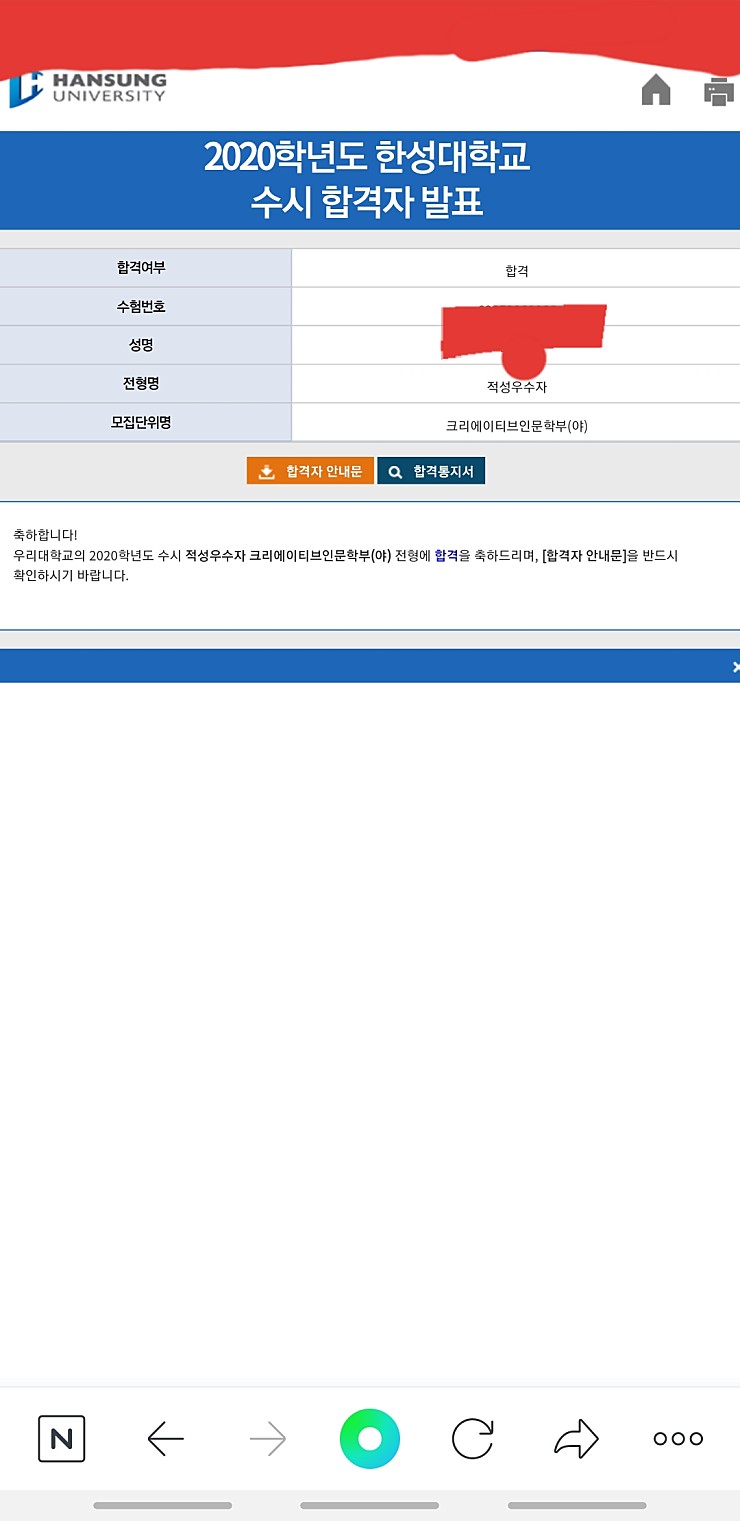View 합격통지서 with magnifier button
The width and height of the screenshot is (740, 1521).
pos(431,471)
